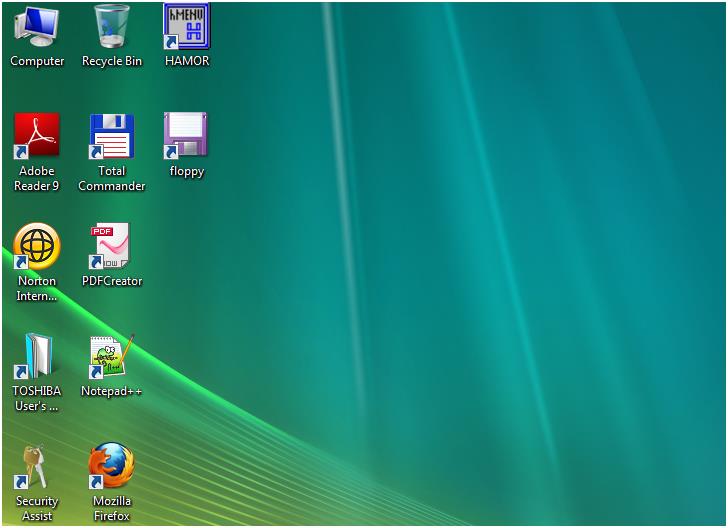Screen dimensions: 728x528
Task: Select the Recycle Bin icon
Action: 112,26
